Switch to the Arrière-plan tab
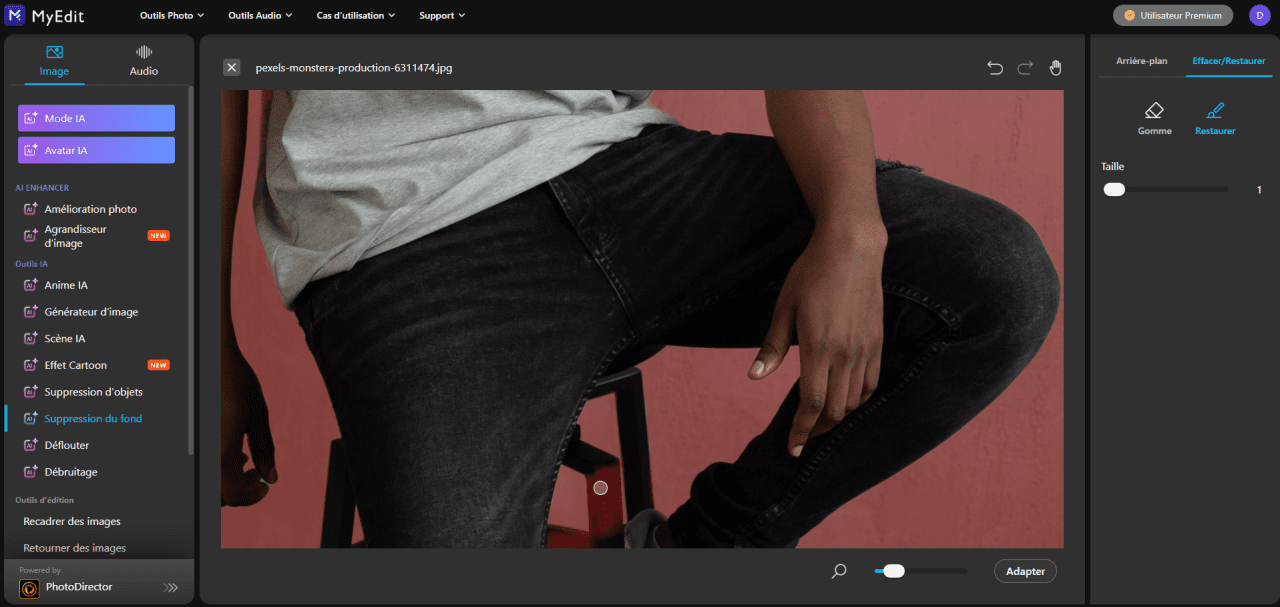Image resolution: width=1280 pixels, height=607 pixels. coord(1141,61)
